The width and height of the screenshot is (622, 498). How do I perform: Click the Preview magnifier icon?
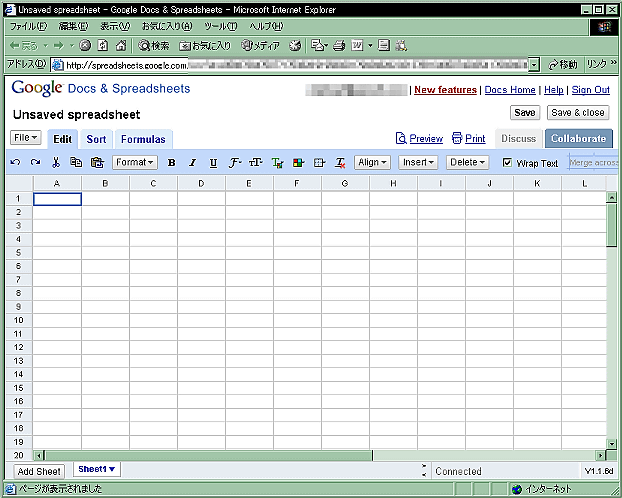(401, 138)
